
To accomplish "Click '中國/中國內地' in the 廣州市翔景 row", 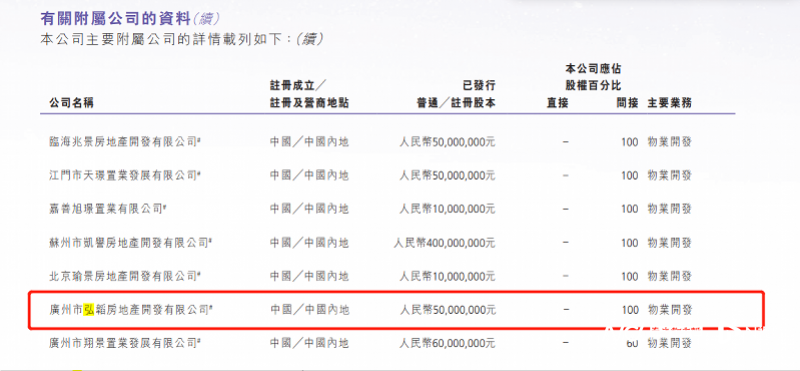I will tap(309, 343).
